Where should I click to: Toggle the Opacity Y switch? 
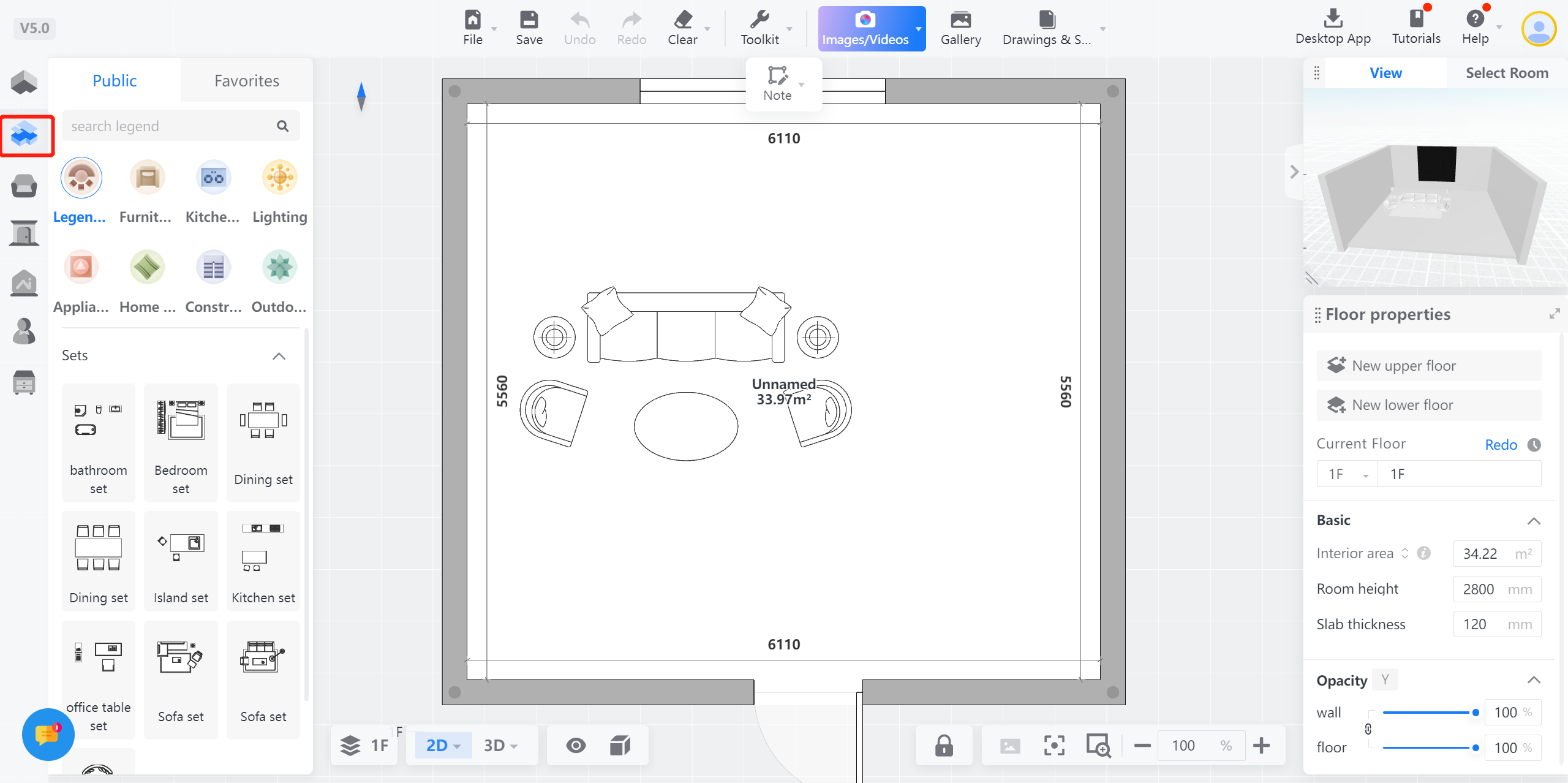[x=1385, y=679]
